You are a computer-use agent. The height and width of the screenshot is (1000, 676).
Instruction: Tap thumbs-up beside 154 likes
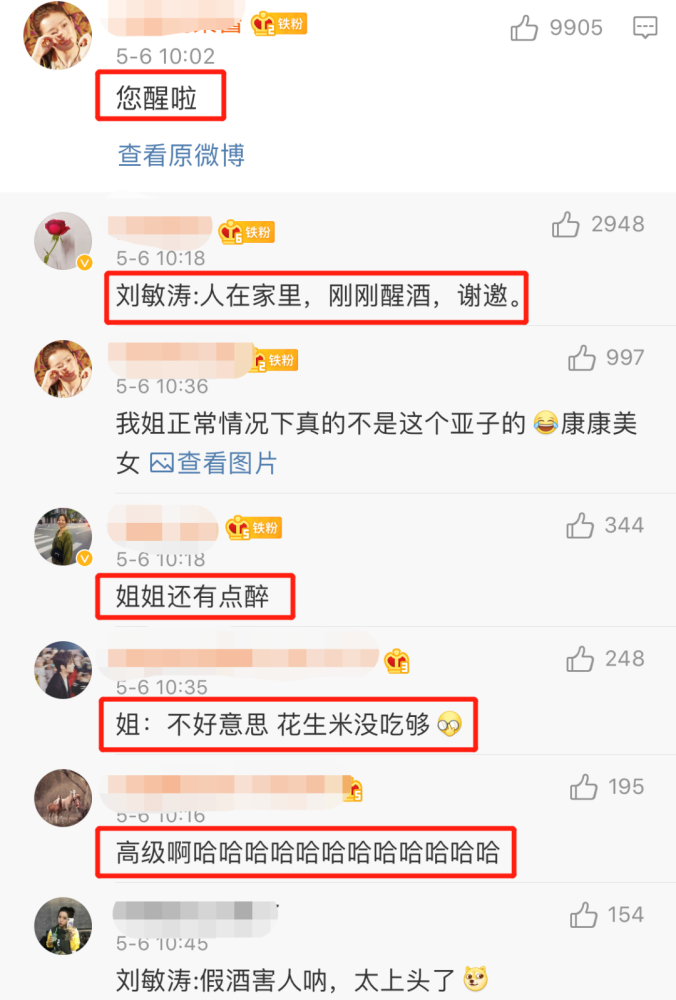(x=584, y=915)
